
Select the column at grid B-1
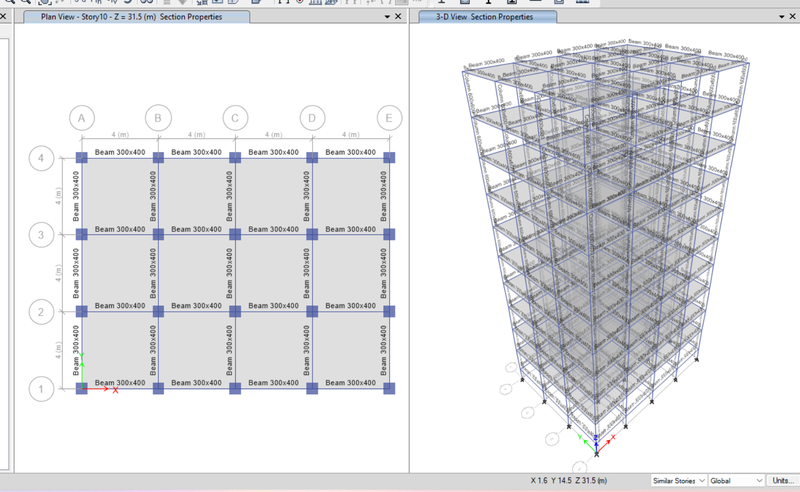click(158, 388)
